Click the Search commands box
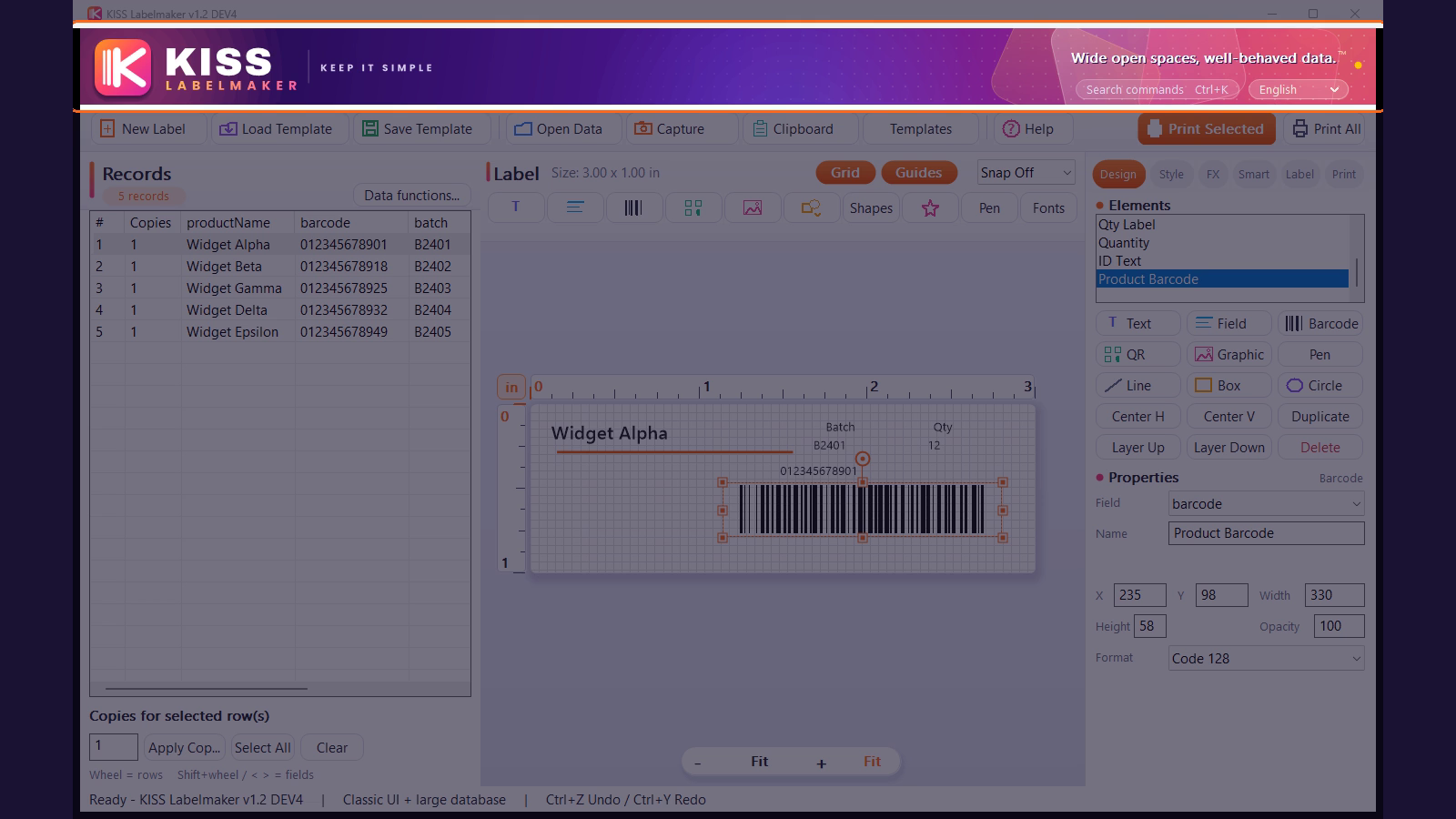 (x=1157, y=89)
